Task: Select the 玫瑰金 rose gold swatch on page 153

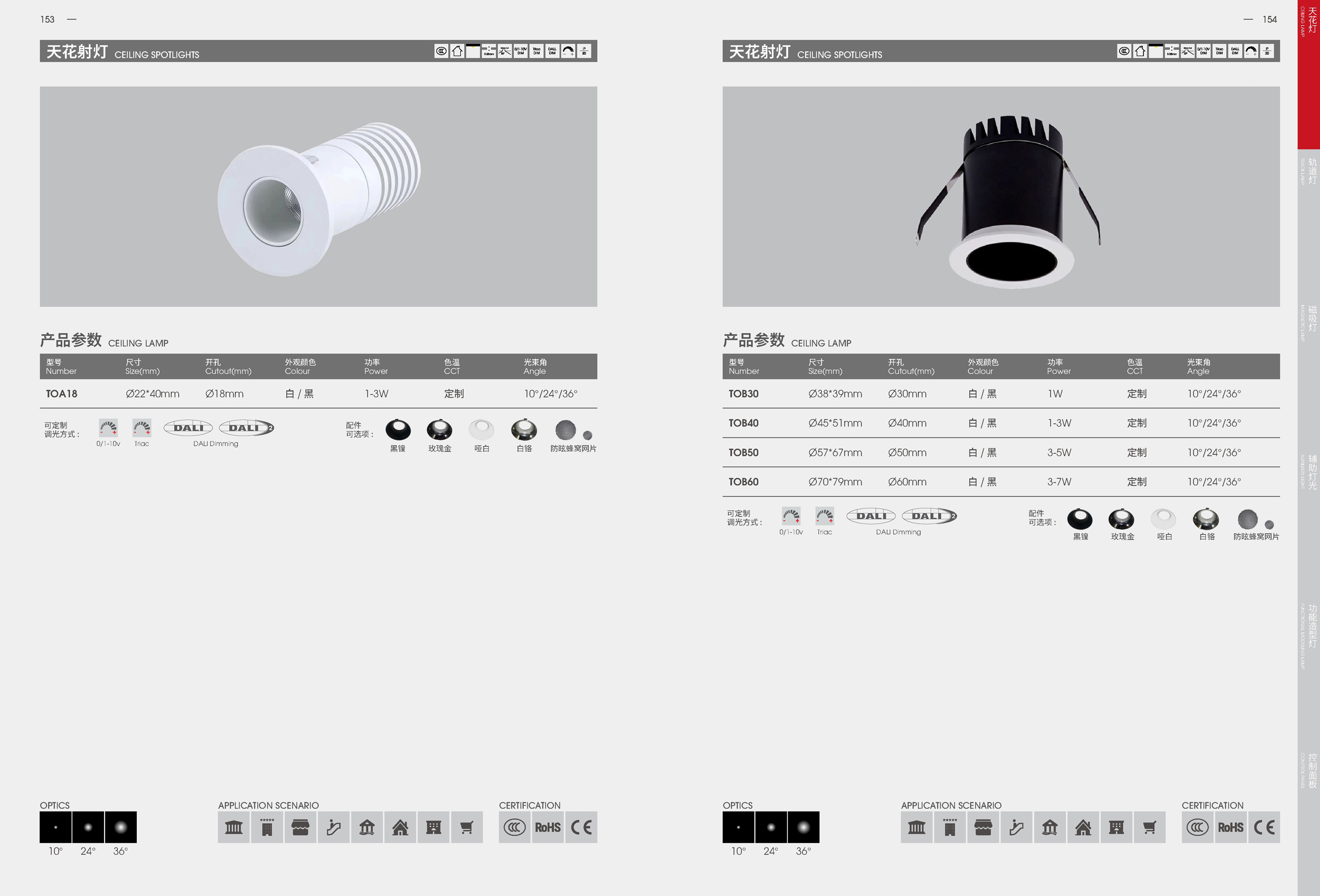Action: coord(439,430)
